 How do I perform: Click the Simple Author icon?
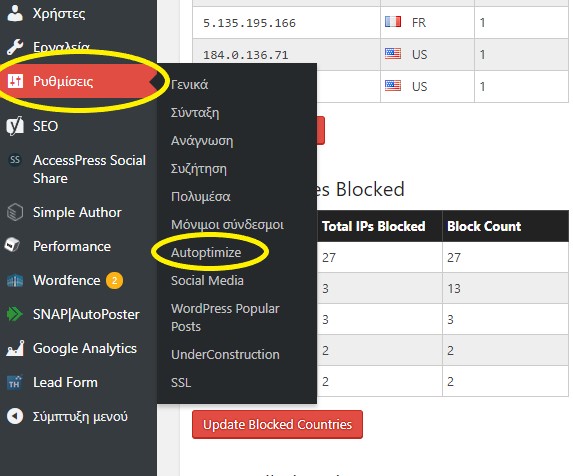pos(15,212)
